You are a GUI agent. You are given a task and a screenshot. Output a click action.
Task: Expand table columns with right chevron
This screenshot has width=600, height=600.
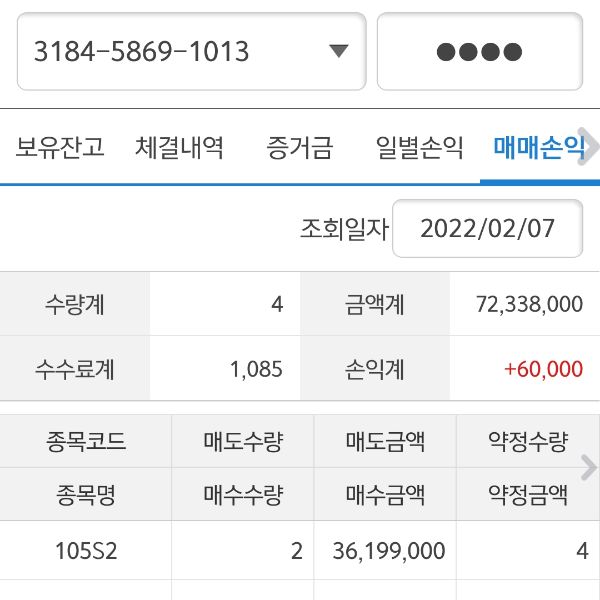588,467
